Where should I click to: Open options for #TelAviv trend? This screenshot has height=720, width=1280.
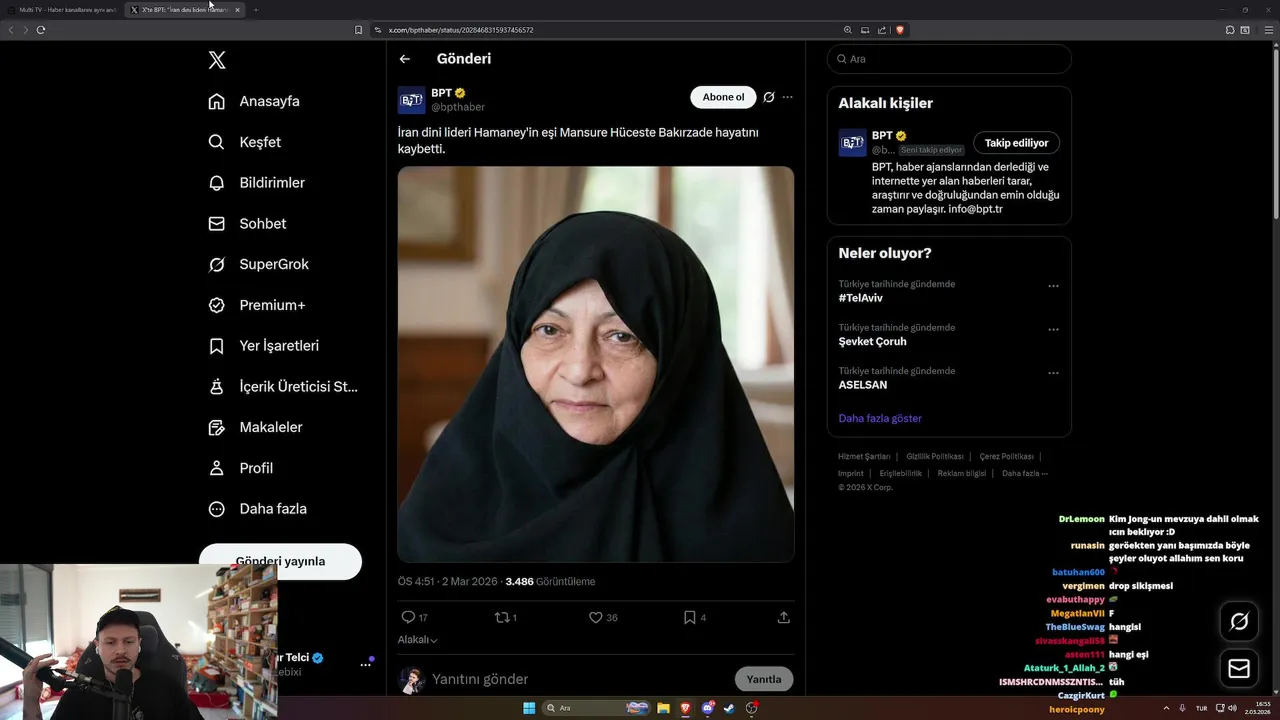(x=1053, y=286)
